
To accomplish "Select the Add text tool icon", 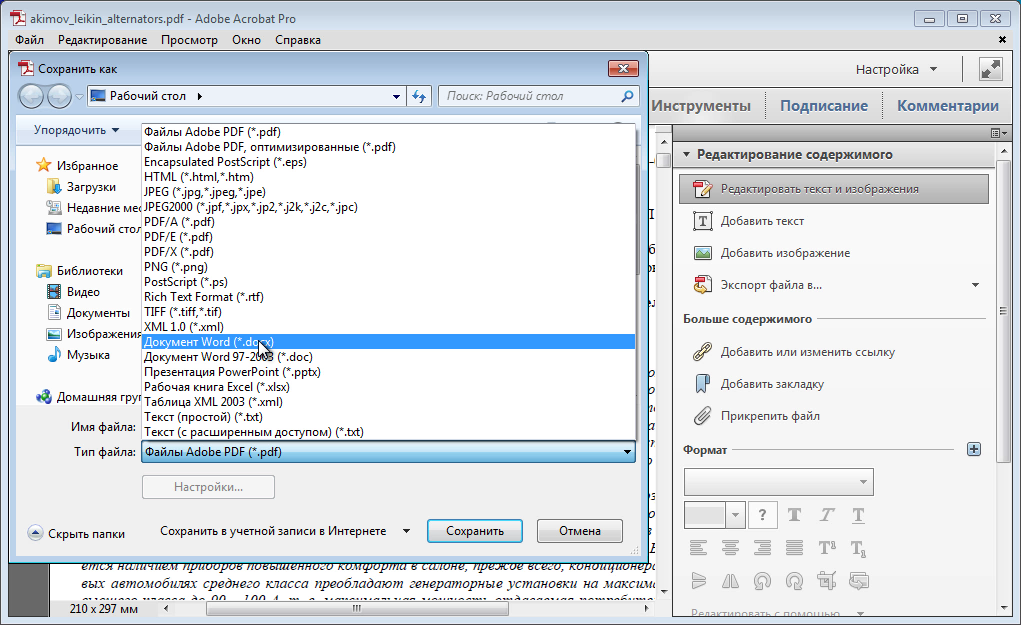I will (702, 221).
